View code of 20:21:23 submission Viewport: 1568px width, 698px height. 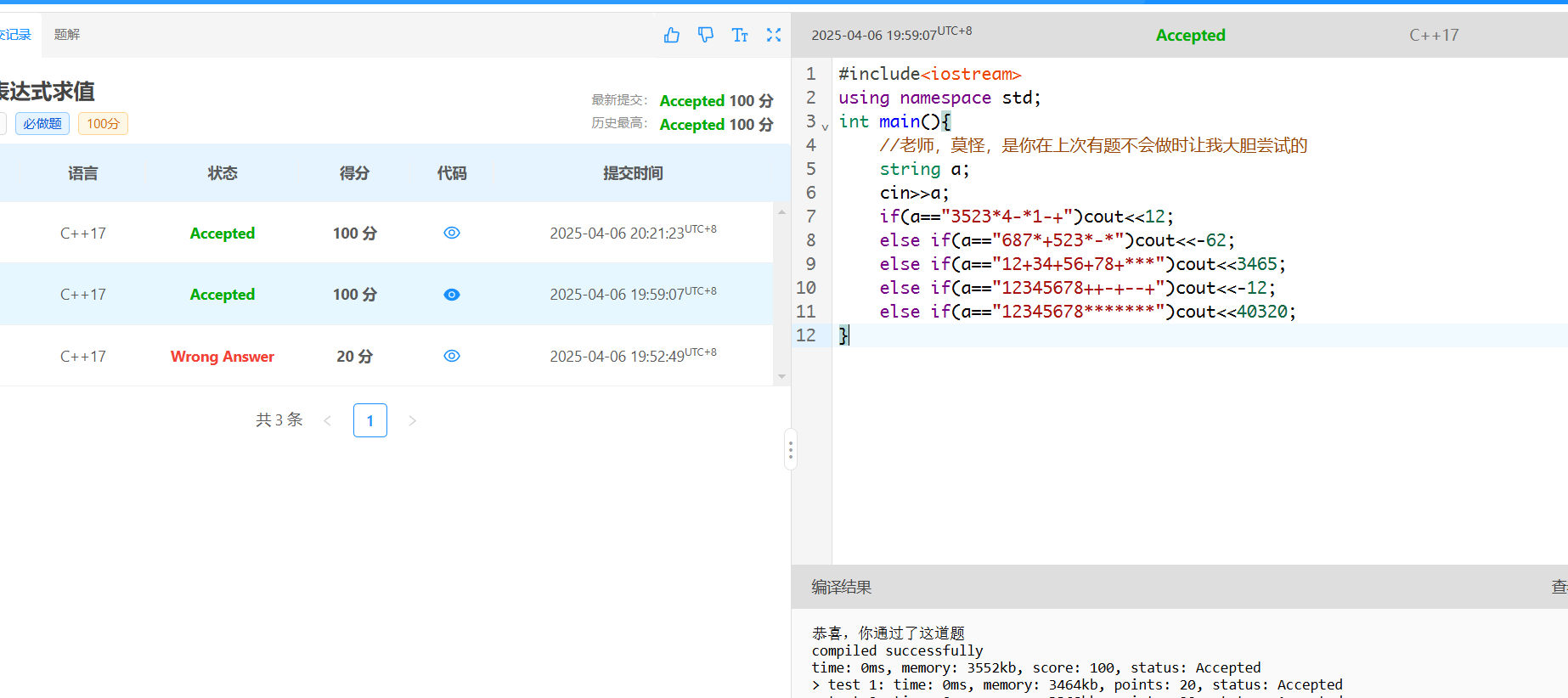452,233
